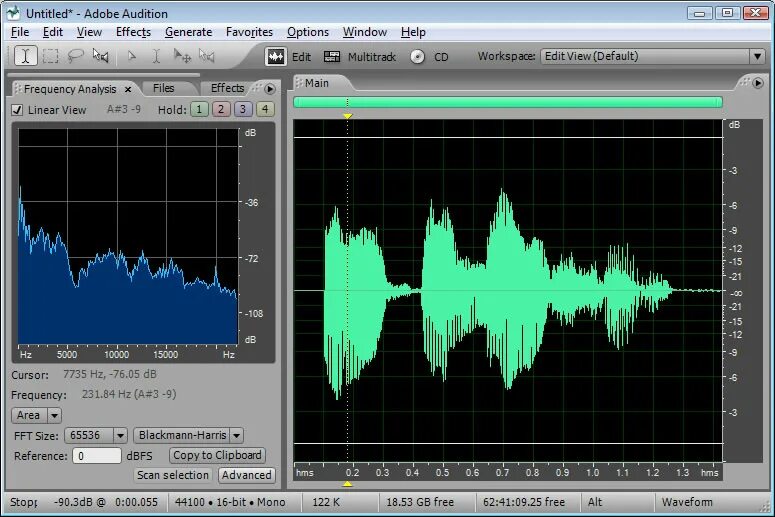Click the 44100 • 16-bit • Mono status
Screen dimensions: 775x517
(230, 502)
